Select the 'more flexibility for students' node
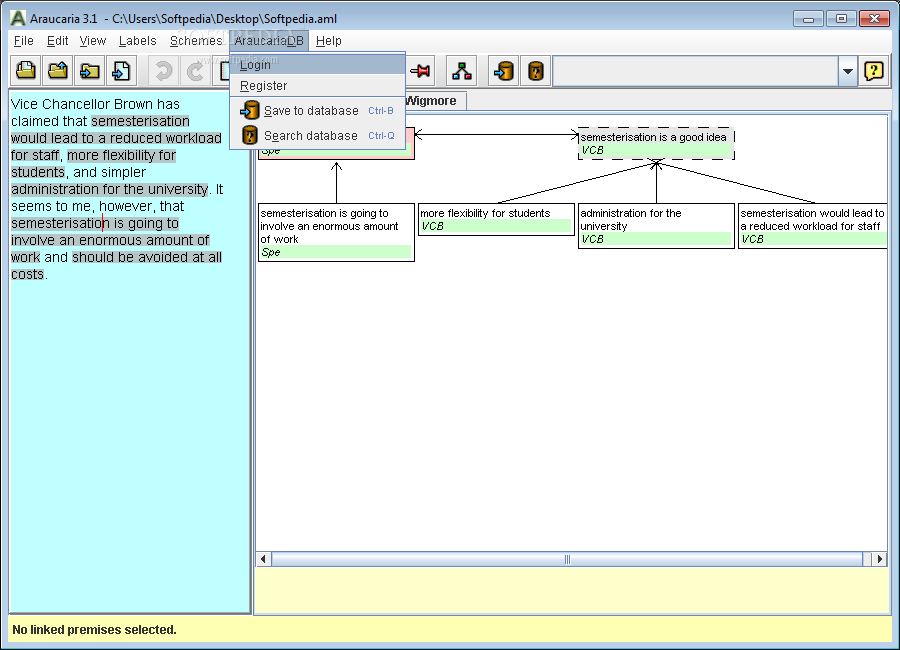900x650 pixels. 496,219
